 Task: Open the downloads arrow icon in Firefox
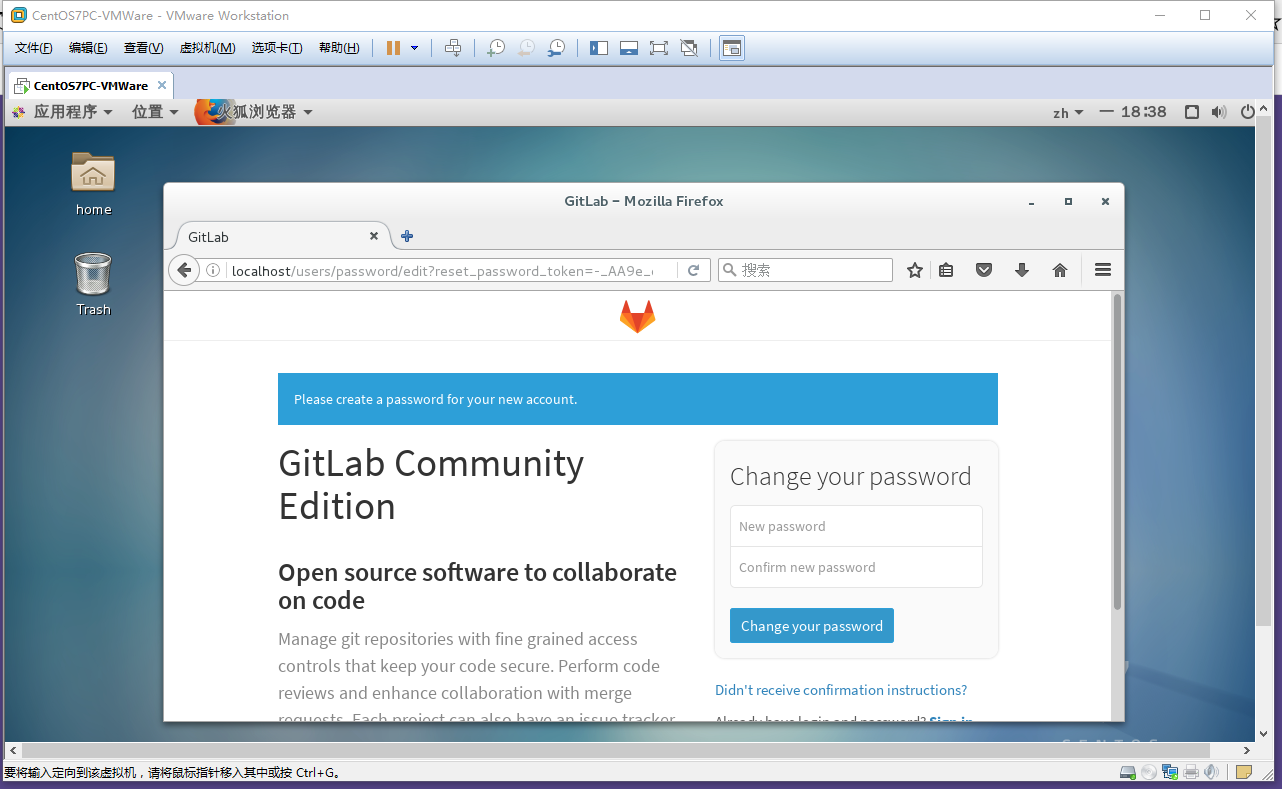1022,270
